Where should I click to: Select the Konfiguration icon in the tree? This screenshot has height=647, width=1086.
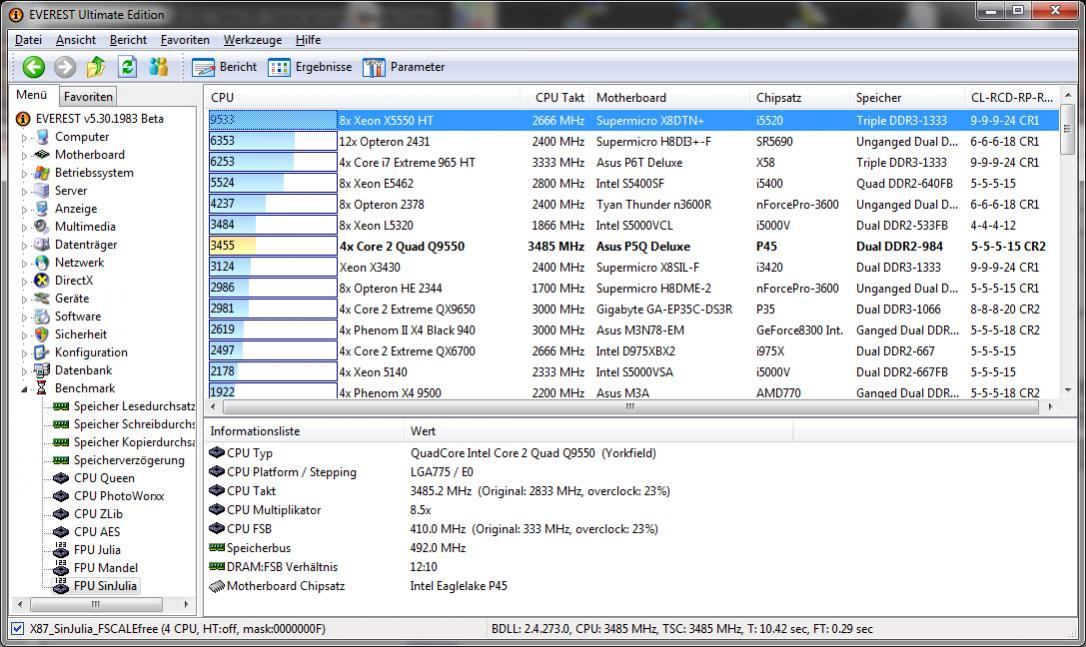[x=42, y=353]
